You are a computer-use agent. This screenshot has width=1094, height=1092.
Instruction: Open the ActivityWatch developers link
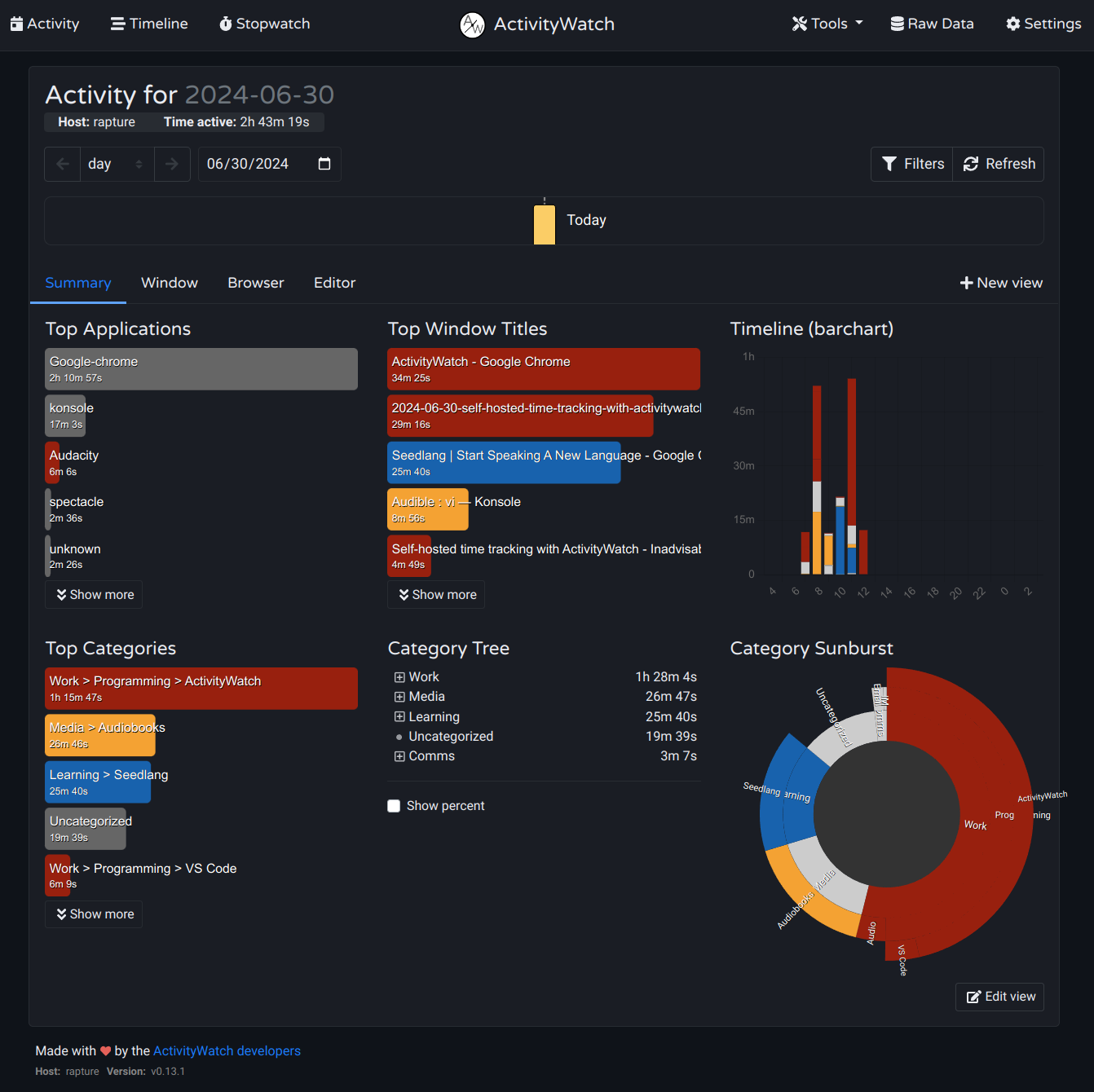point(227,1051)
